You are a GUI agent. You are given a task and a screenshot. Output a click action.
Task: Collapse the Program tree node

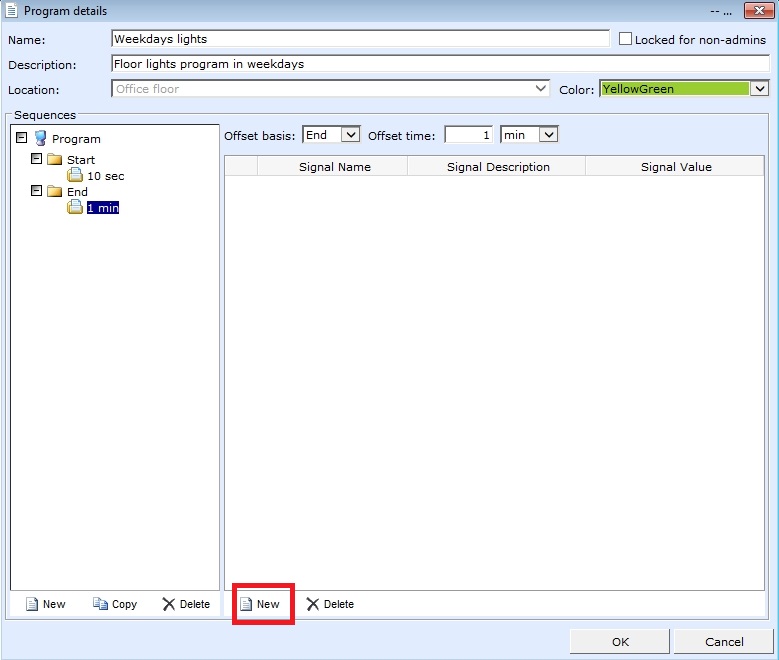[22, 139]
